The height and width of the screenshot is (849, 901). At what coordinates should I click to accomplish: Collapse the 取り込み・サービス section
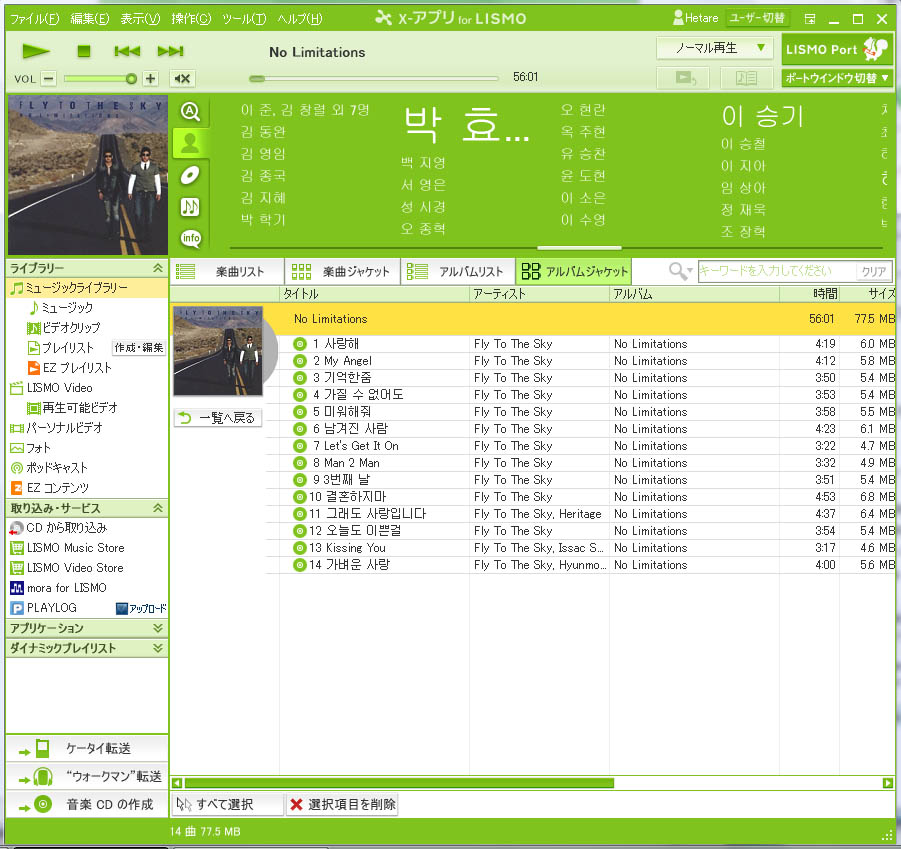[158, 508]
